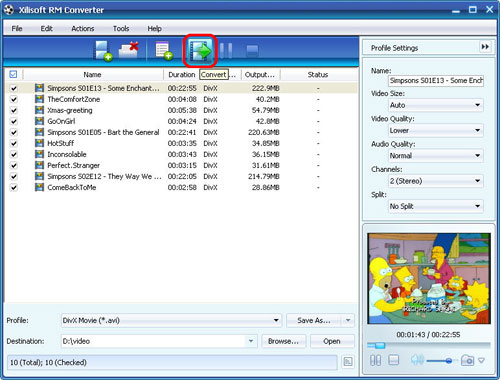This screenshot has height=380, width=500.
Task: Collapse Profile Settings panel with double-arrow icon
Action: point(485,47)
